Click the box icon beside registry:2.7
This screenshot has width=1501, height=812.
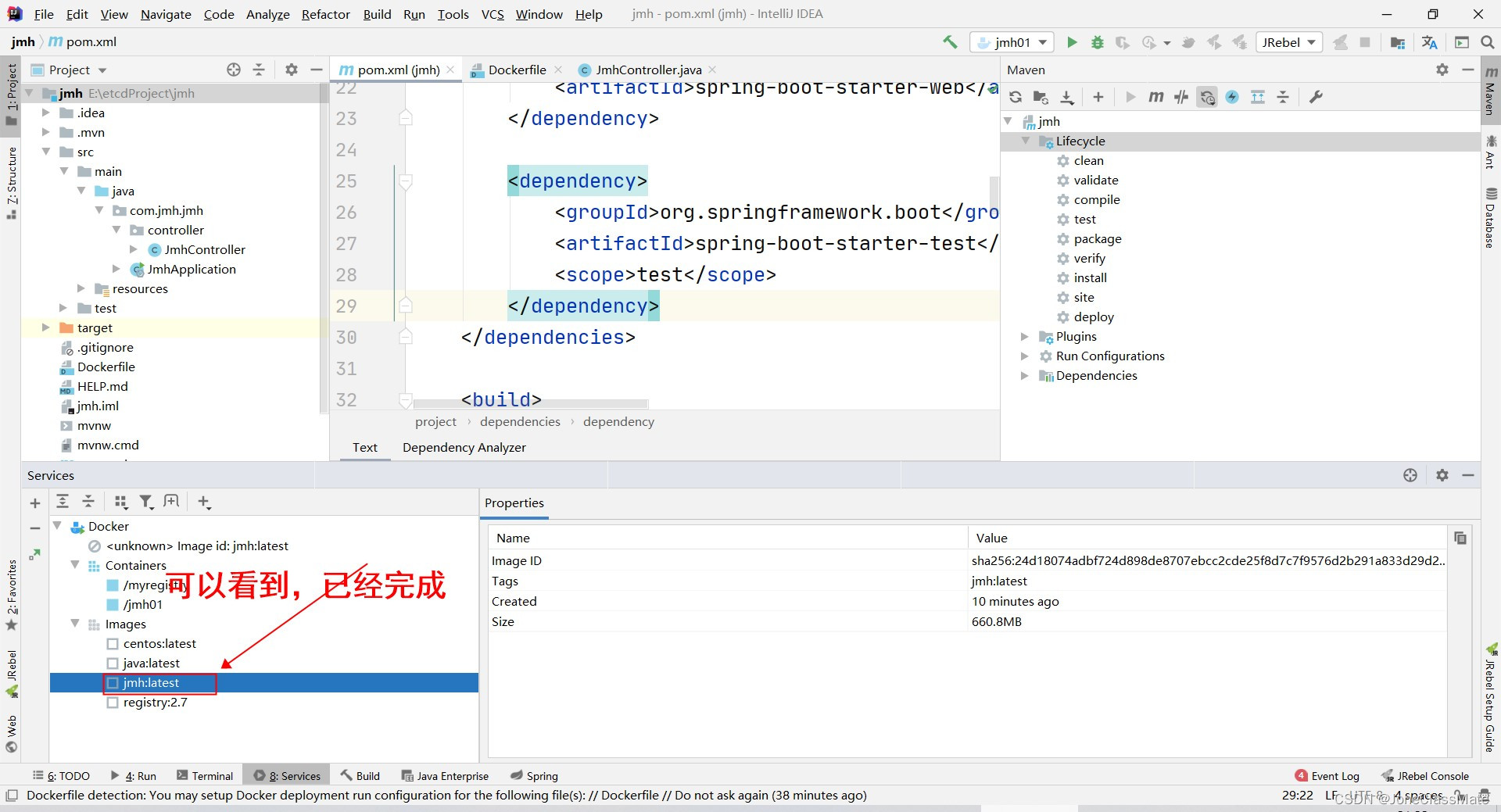[113, 703]
